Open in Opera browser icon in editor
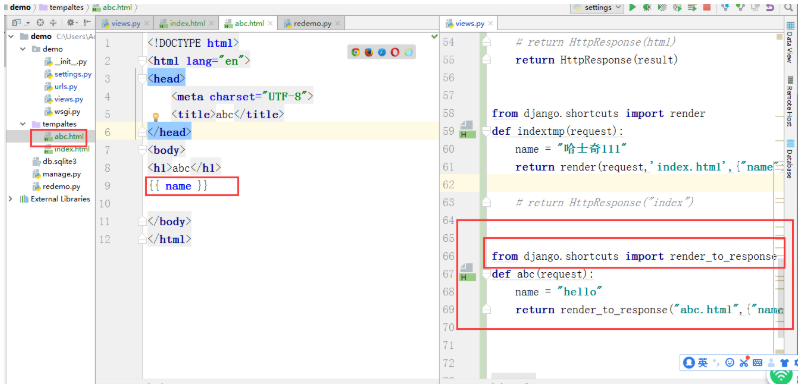Viewport: 808px width, 389px height. [395, 52]
